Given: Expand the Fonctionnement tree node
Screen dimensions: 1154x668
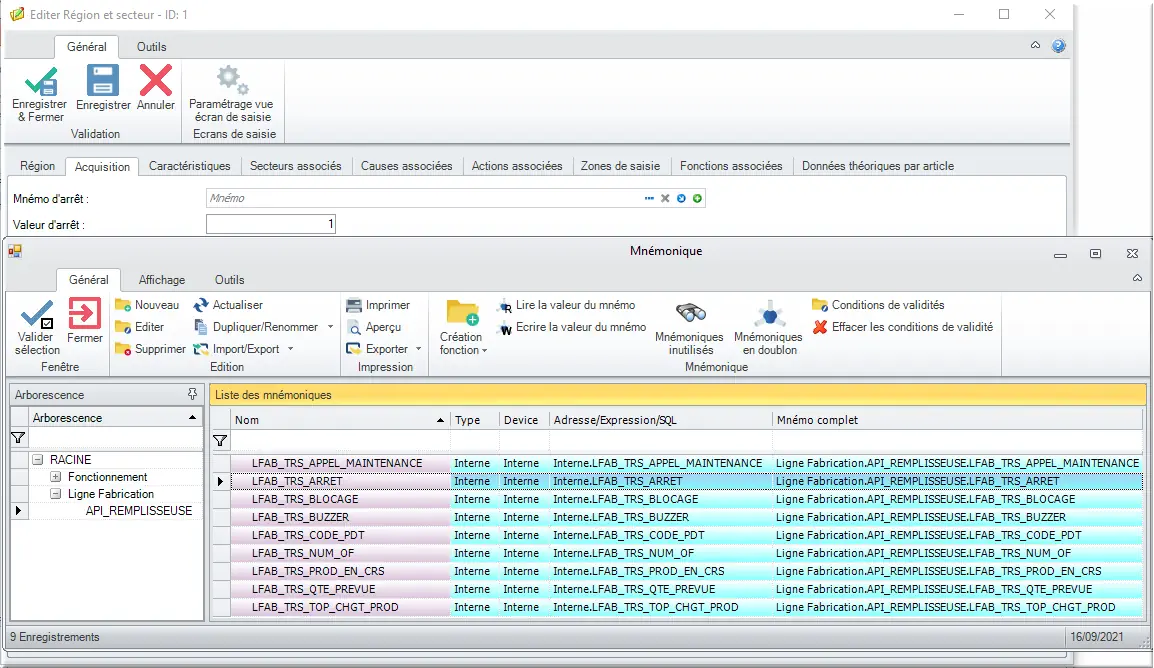Looking at the screenshot, I should click(x=55, y=477).
